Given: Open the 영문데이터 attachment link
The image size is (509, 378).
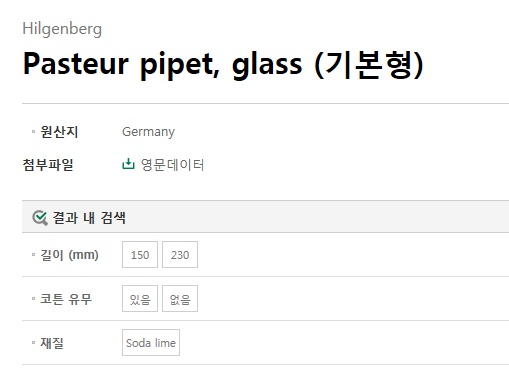Looking at the screenshot, I should point(172,165).
